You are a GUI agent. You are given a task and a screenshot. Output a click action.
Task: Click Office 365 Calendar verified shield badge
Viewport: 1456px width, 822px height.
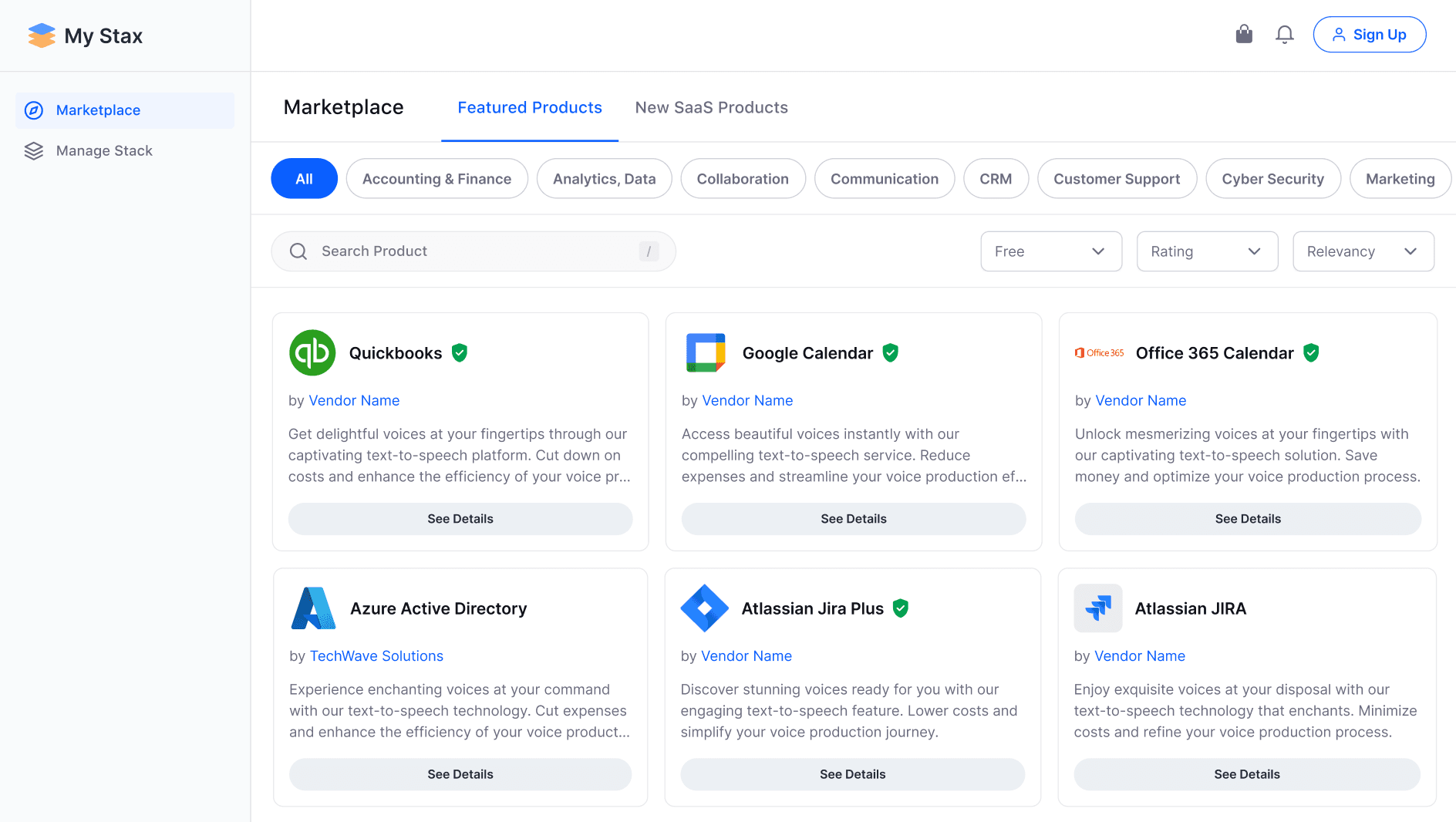pyautogui.click(x=1311, y=352)
